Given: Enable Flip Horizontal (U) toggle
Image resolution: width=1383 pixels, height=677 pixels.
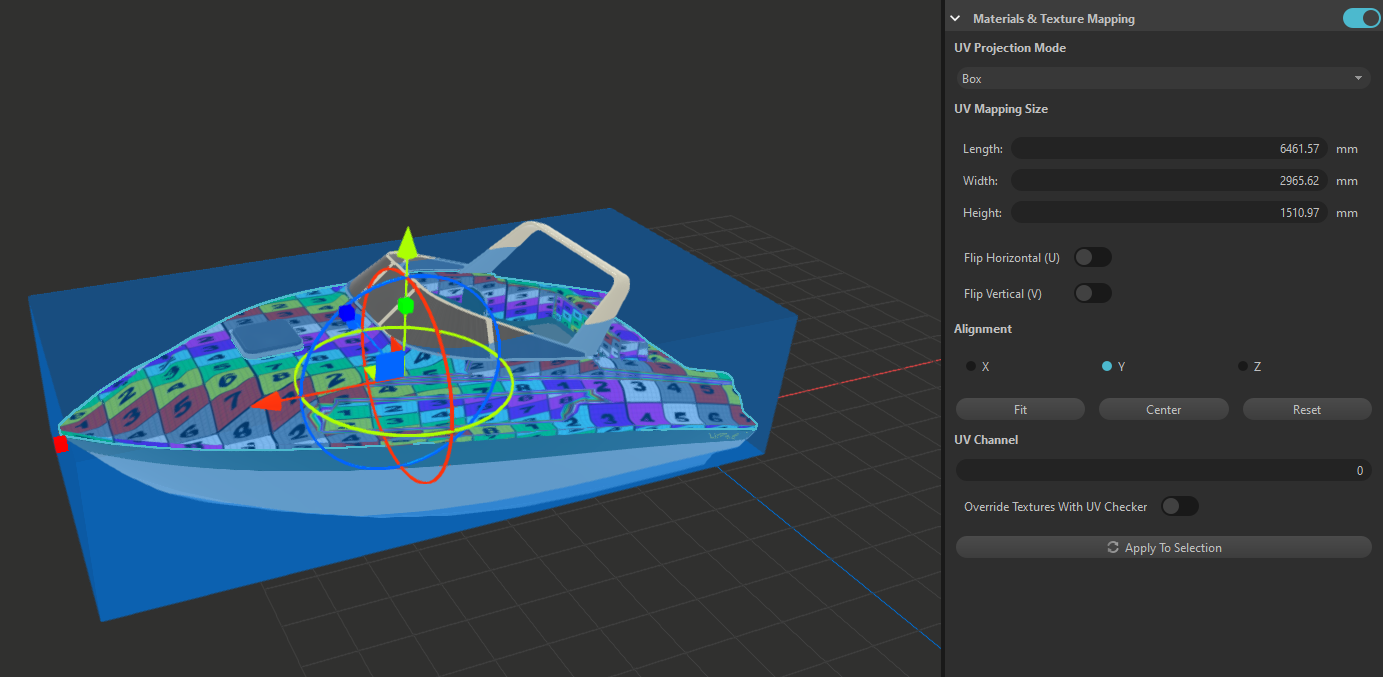Looking at the screenshot, I should click(1092, 258).
